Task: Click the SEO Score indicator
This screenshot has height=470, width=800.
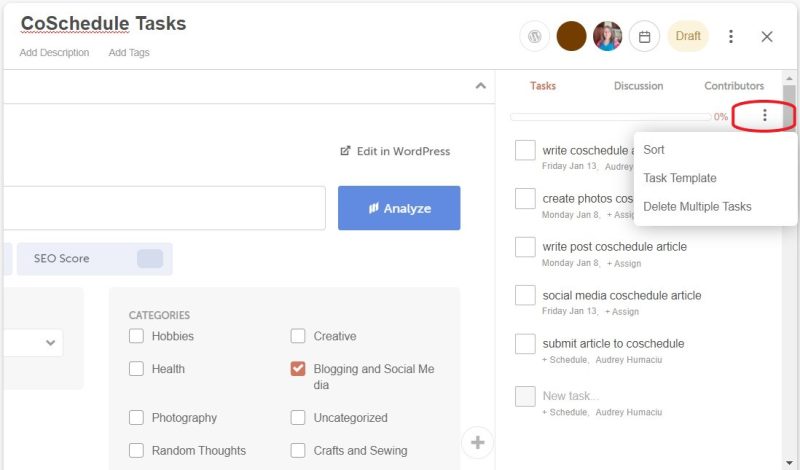Action: [94, 259]
